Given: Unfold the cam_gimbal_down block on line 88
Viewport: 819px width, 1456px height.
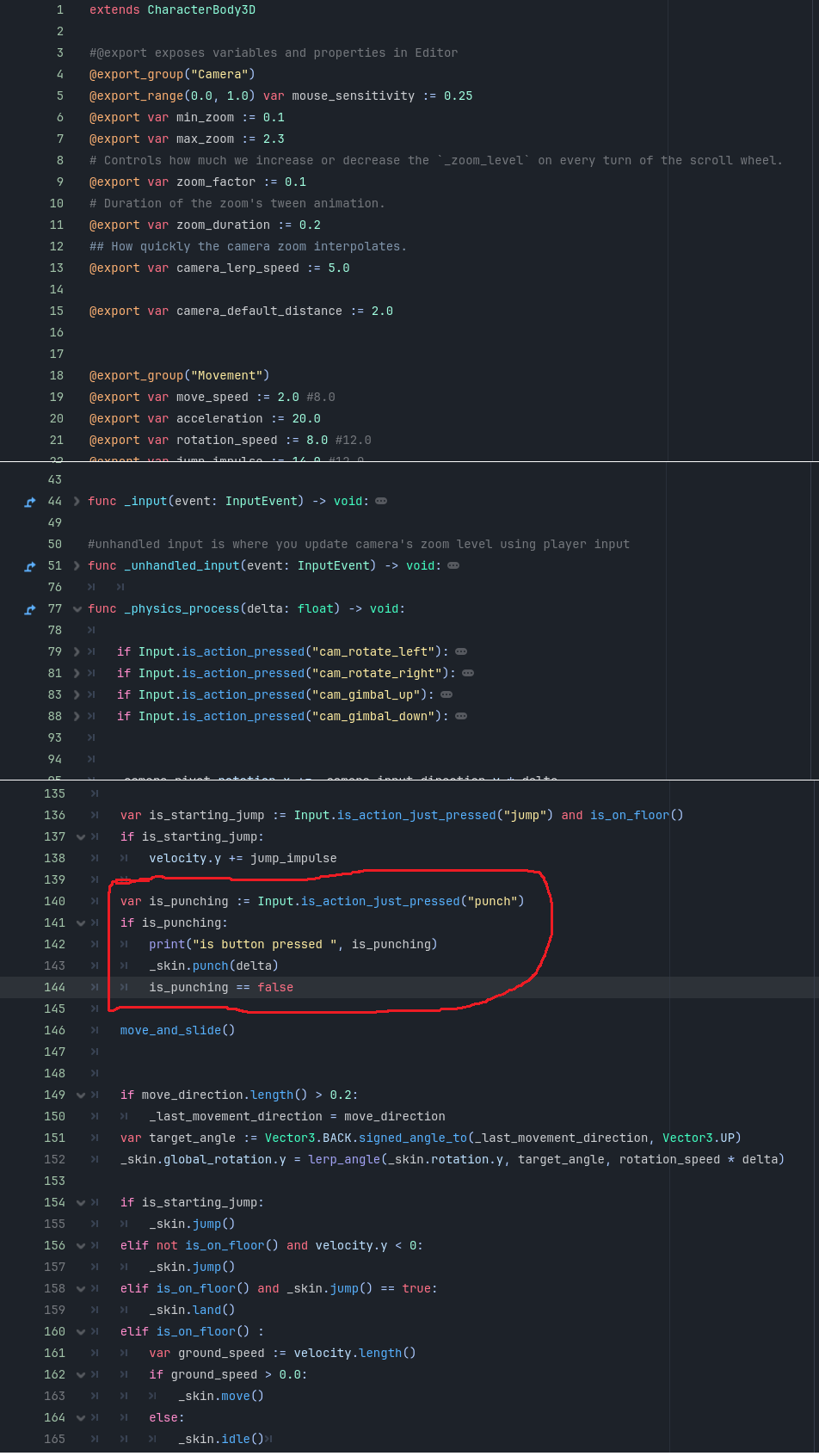Looking at the screenshot, I should pos(77,716).
